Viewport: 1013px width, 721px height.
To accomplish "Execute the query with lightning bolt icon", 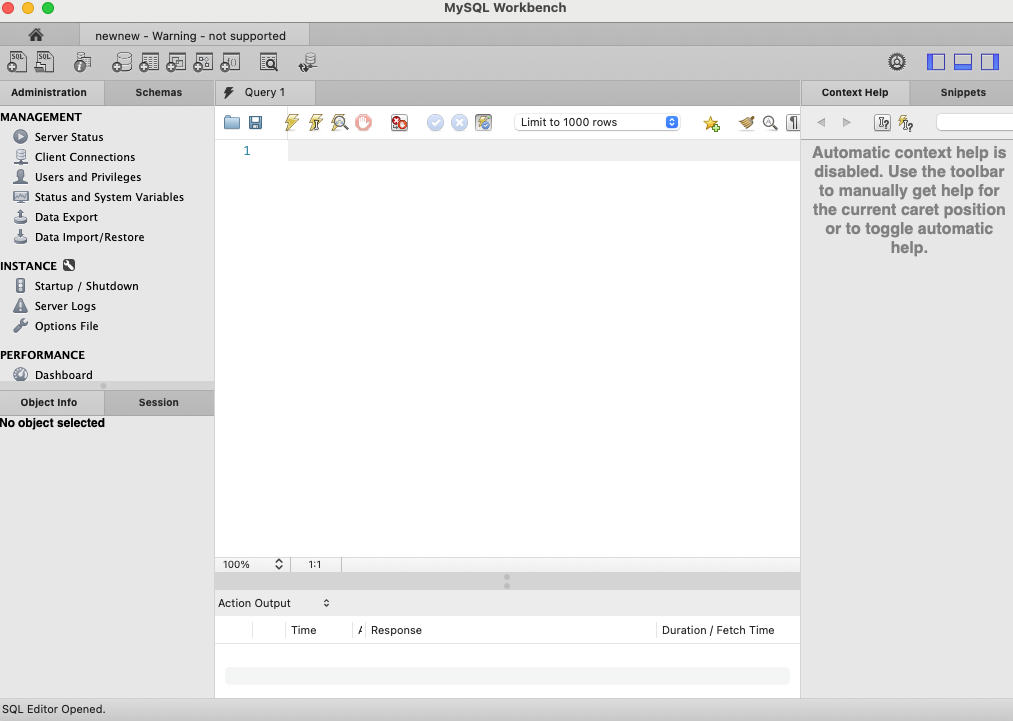I will click(x=292, y=122).
